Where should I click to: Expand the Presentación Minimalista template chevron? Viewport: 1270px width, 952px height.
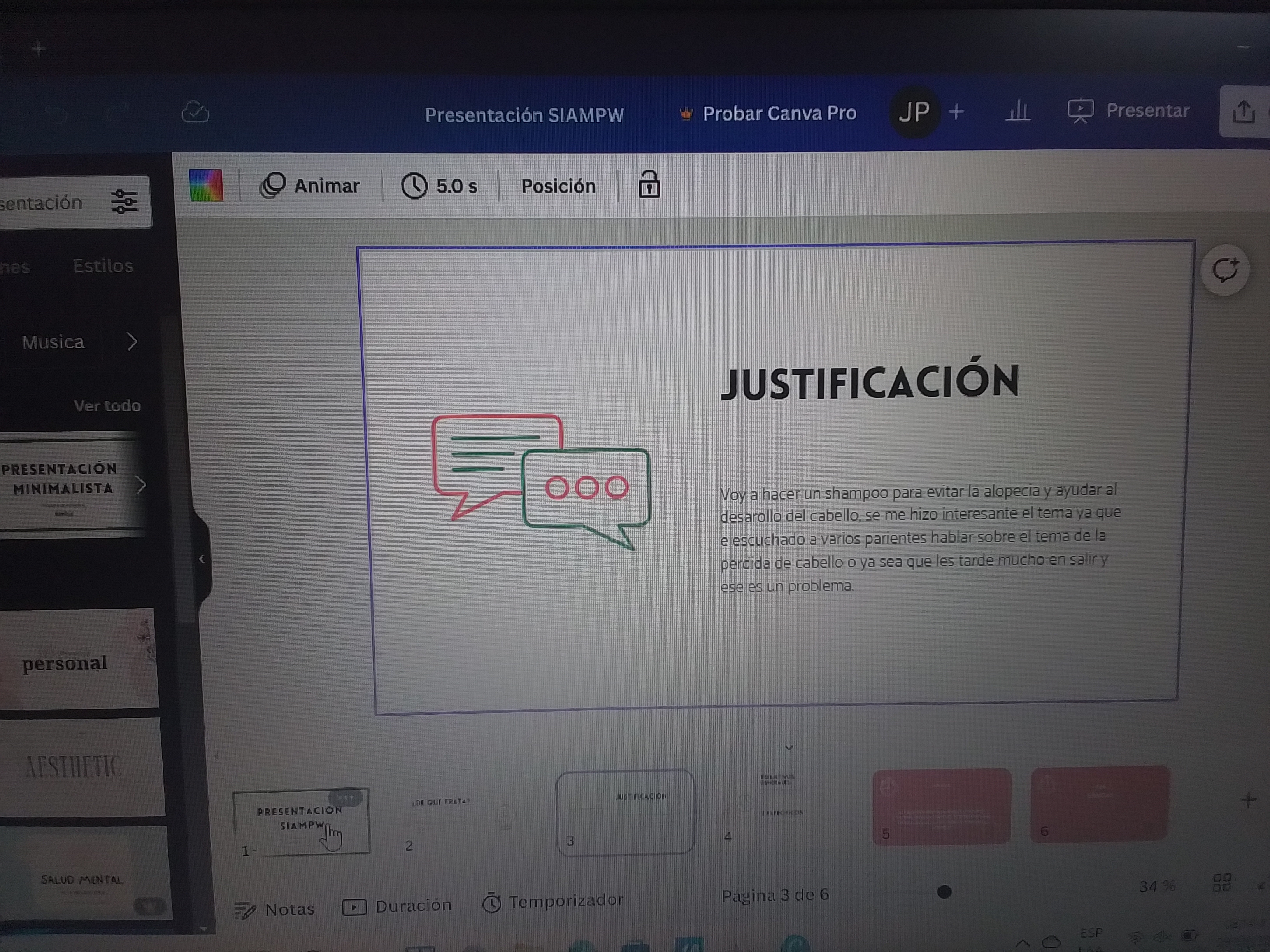[x=141, y=485]
